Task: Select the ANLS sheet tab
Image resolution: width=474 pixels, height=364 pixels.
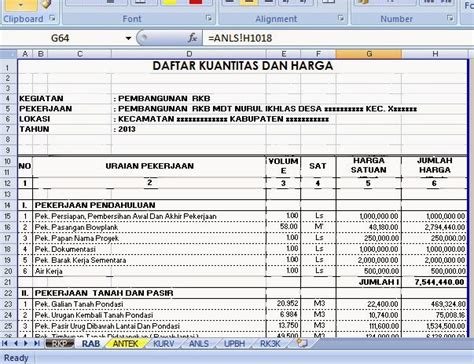Action: (x=199, y=344)
